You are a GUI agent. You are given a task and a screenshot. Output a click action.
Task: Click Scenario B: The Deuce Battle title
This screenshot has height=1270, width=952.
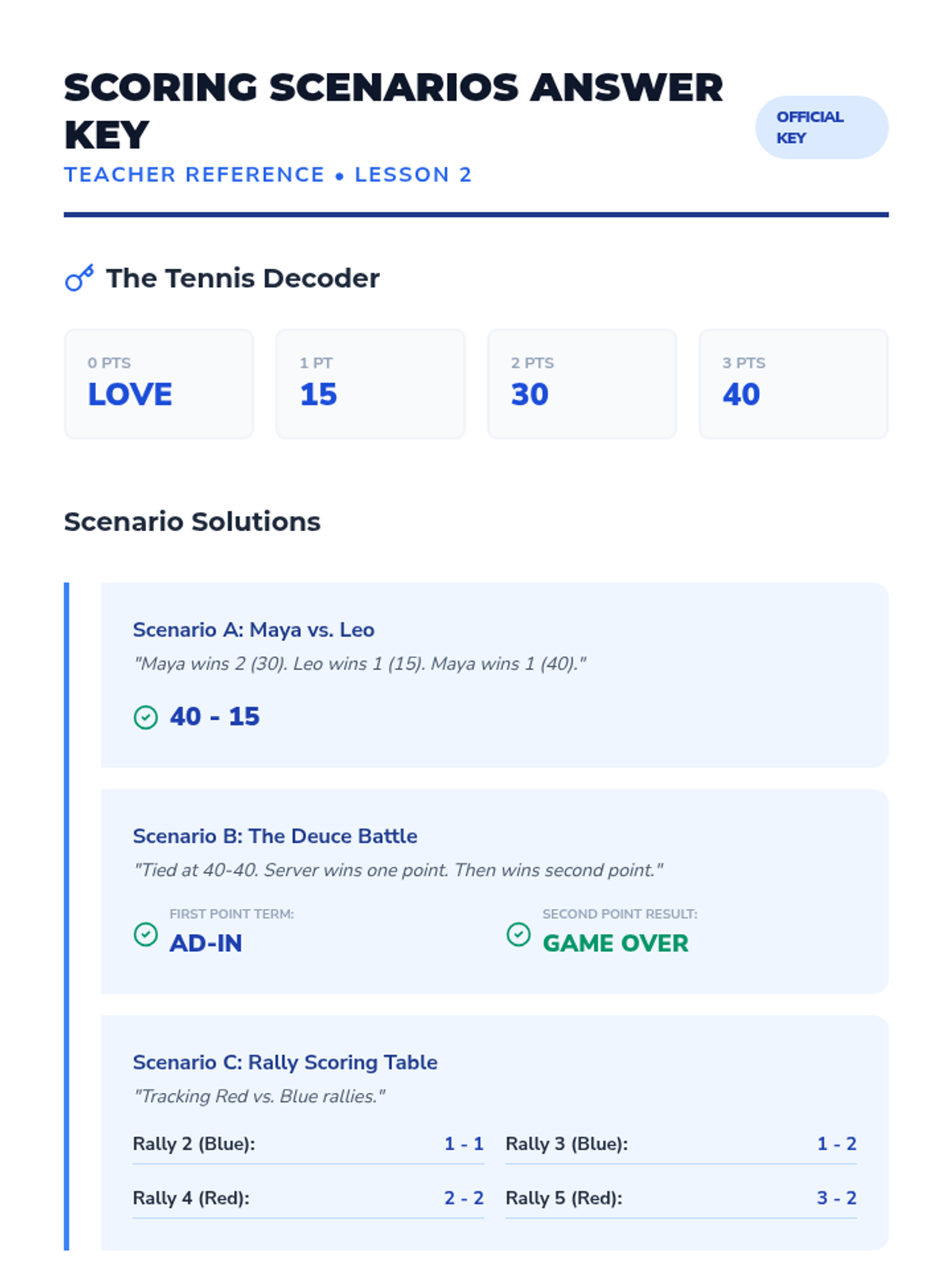coord(274,836)
